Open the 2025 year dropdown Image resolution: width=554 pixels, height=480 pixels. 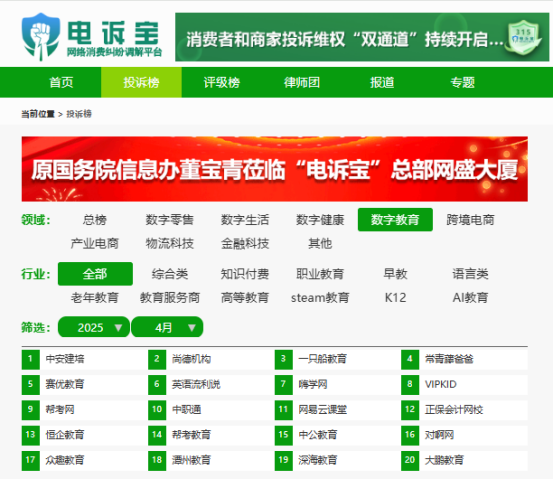click(x=94, y=327)
